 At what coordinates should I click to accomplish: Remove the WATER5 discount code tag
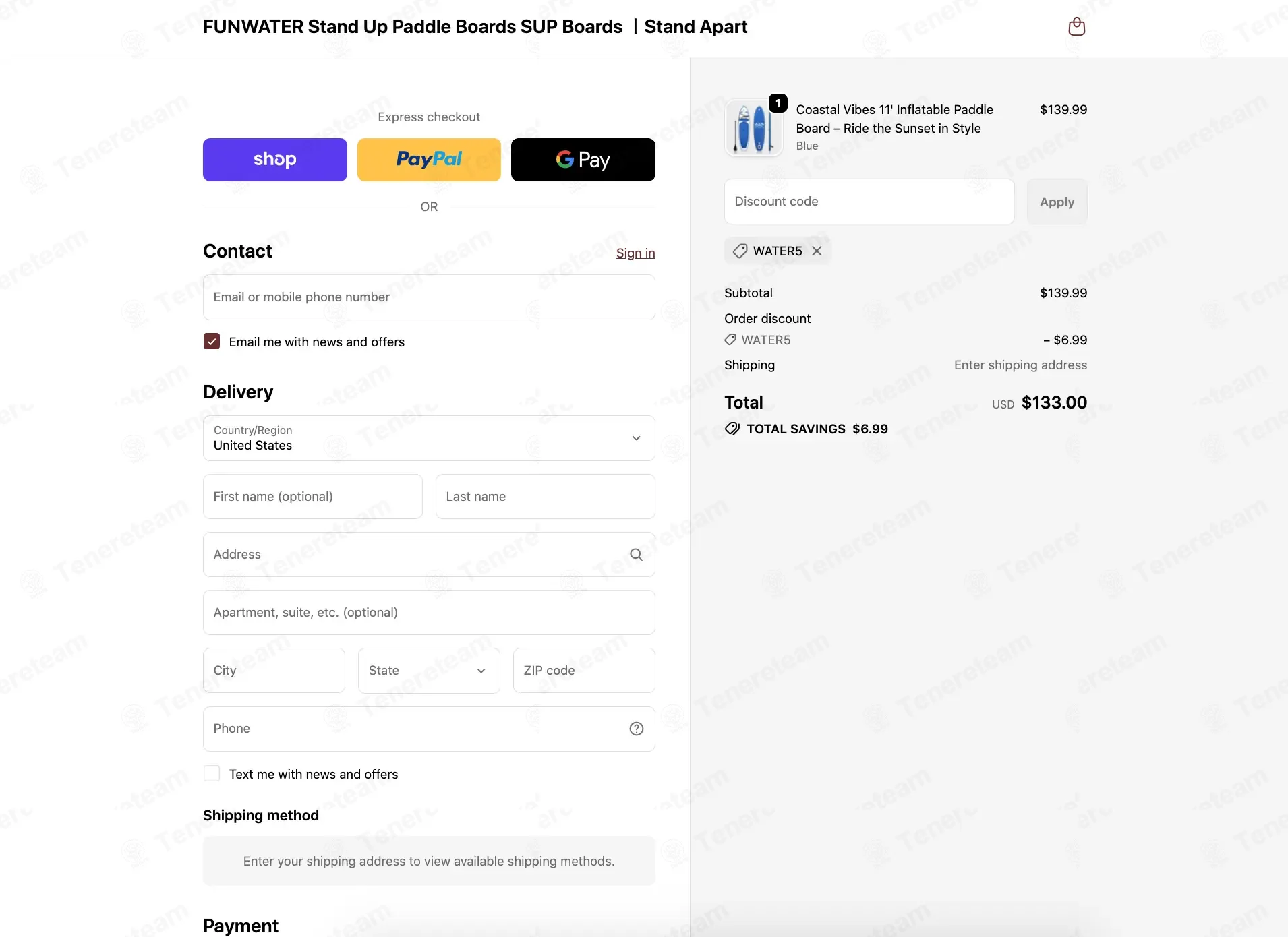tap(817, 251)
